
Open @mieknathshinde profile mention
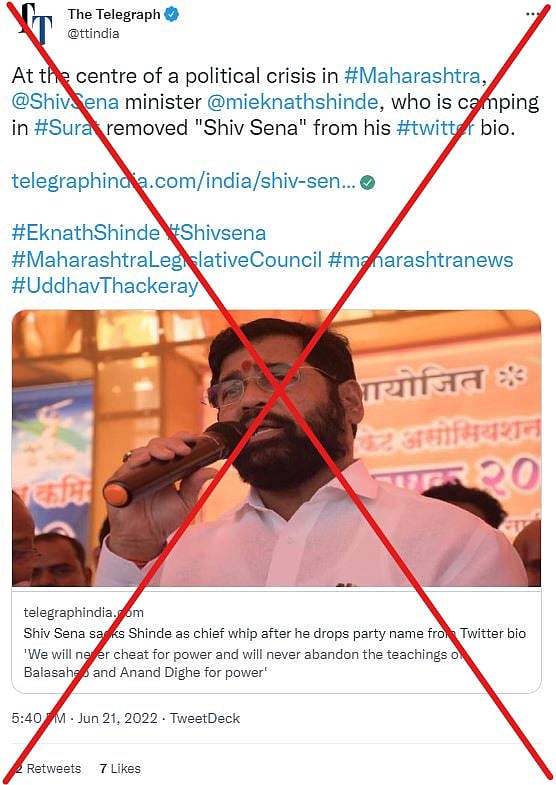pos(292,102)
